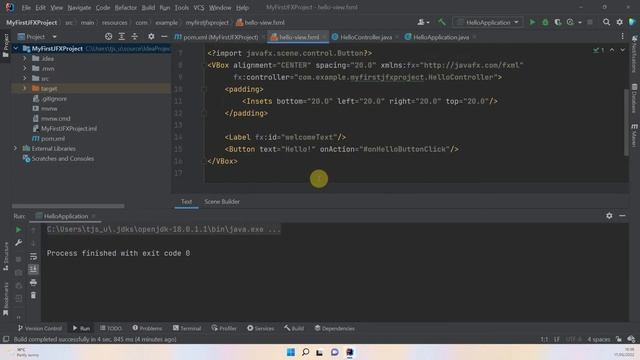
Task: Open the Notifications side panel
Action: [635, 54]
